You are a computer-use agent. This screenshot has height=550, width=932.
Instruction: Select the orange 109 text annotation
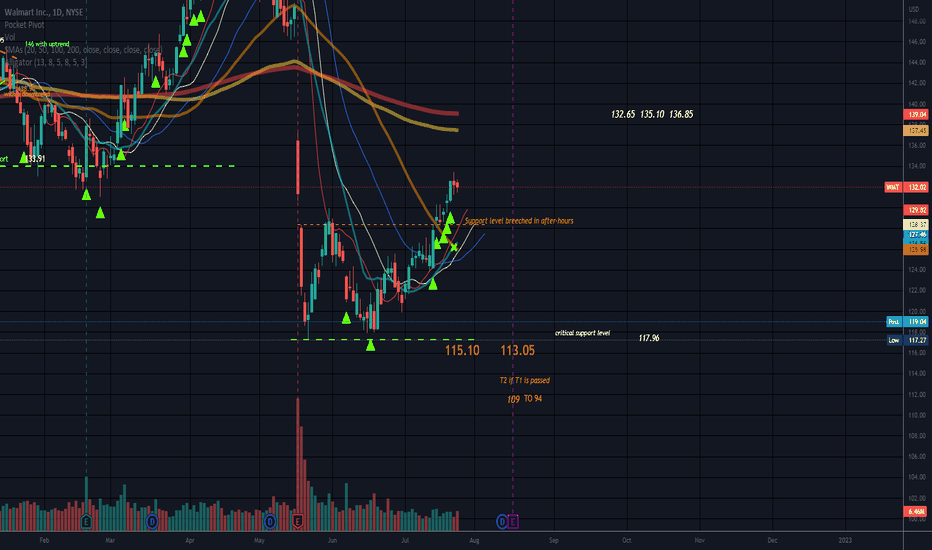coord(514,400)
